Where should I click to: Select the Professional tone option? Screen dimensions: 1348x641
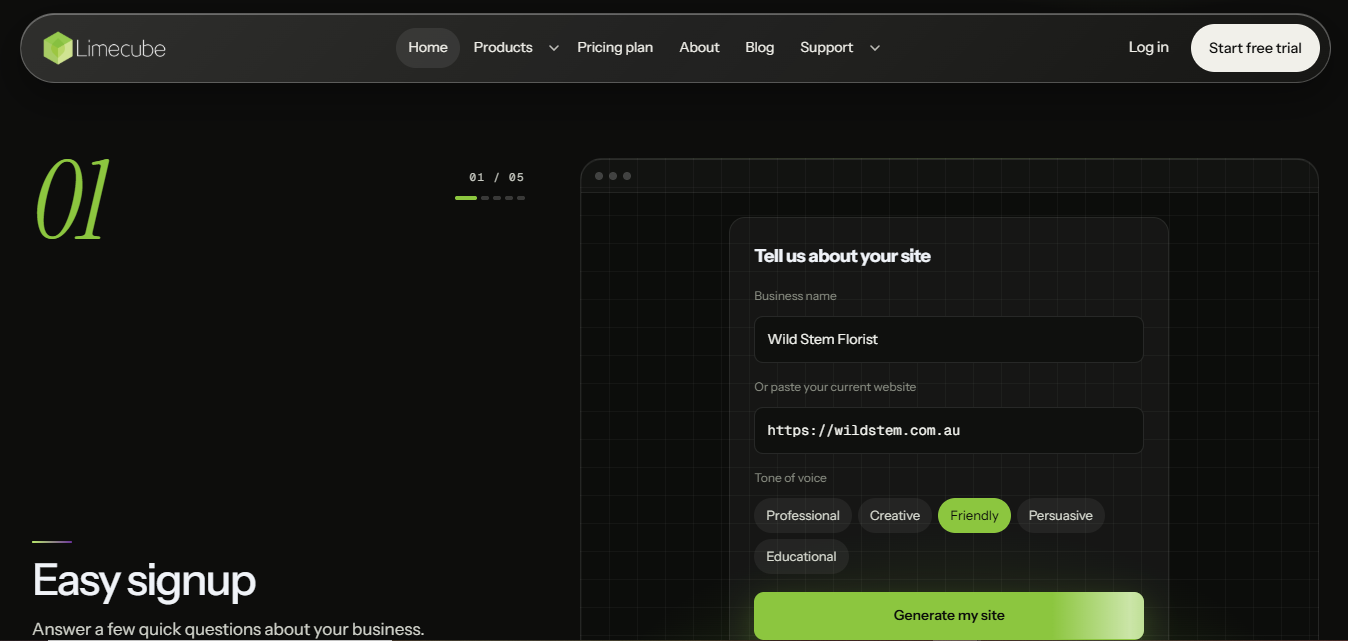coord(803,516)
